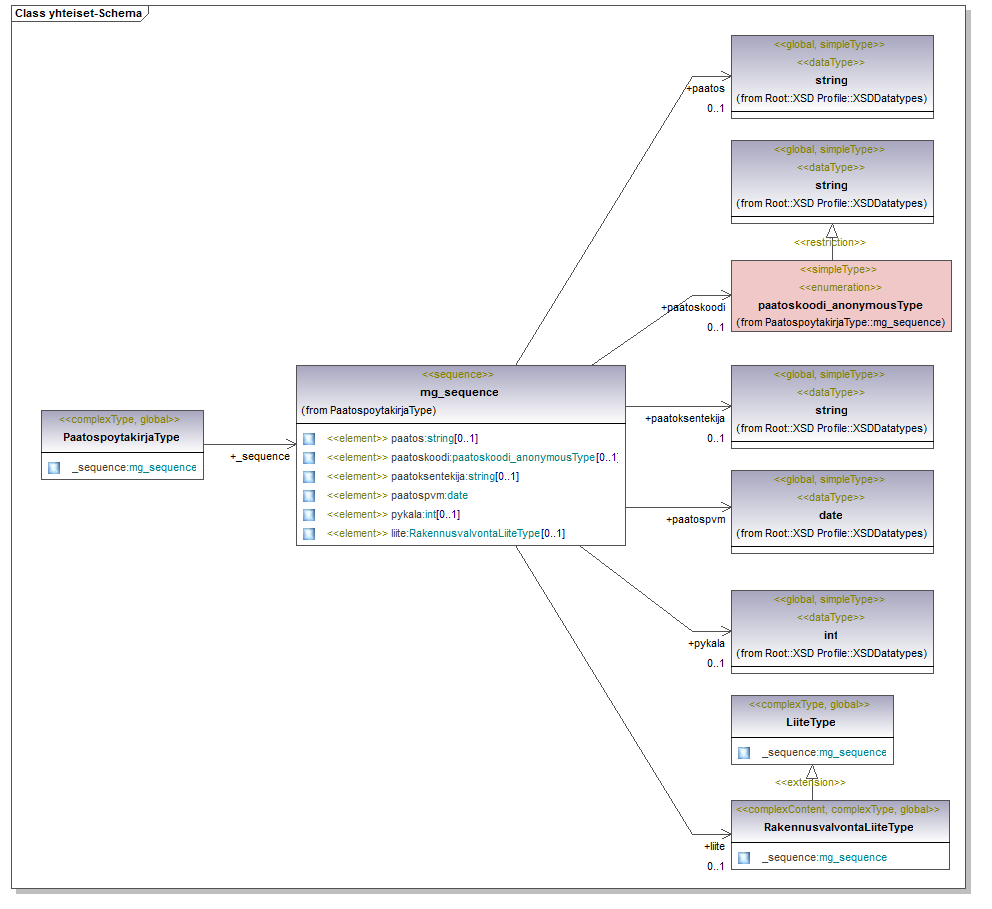Click the LiiteType class title

(811, 722)
